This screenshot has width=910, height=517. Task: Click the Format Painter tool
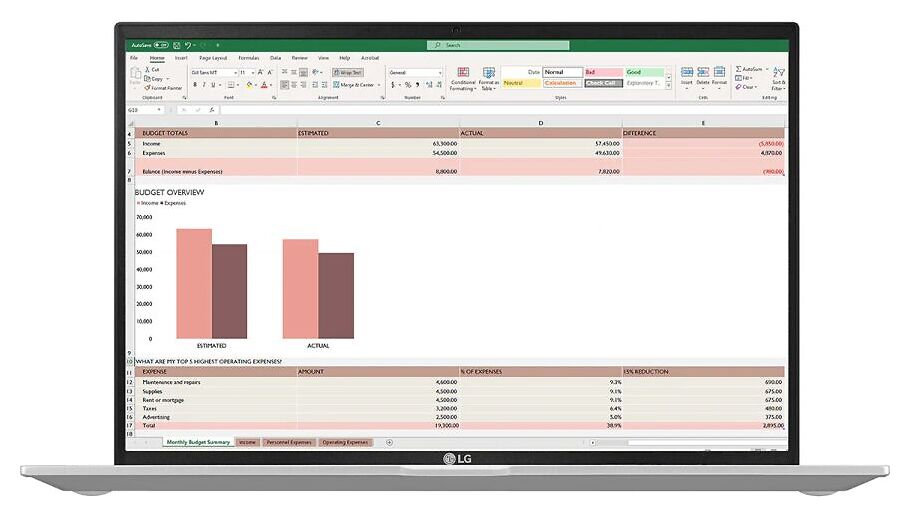pyautogui.click(x=164, y=88)
